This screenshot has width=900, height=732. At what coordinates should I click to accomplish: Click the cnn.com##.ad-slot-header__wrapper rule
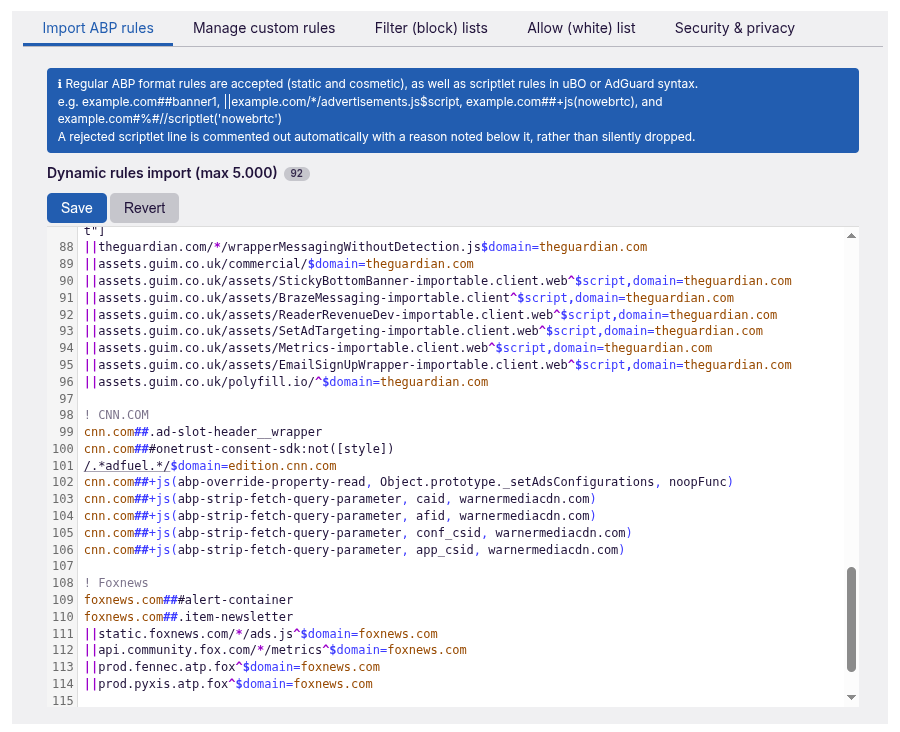pos(203,432)
